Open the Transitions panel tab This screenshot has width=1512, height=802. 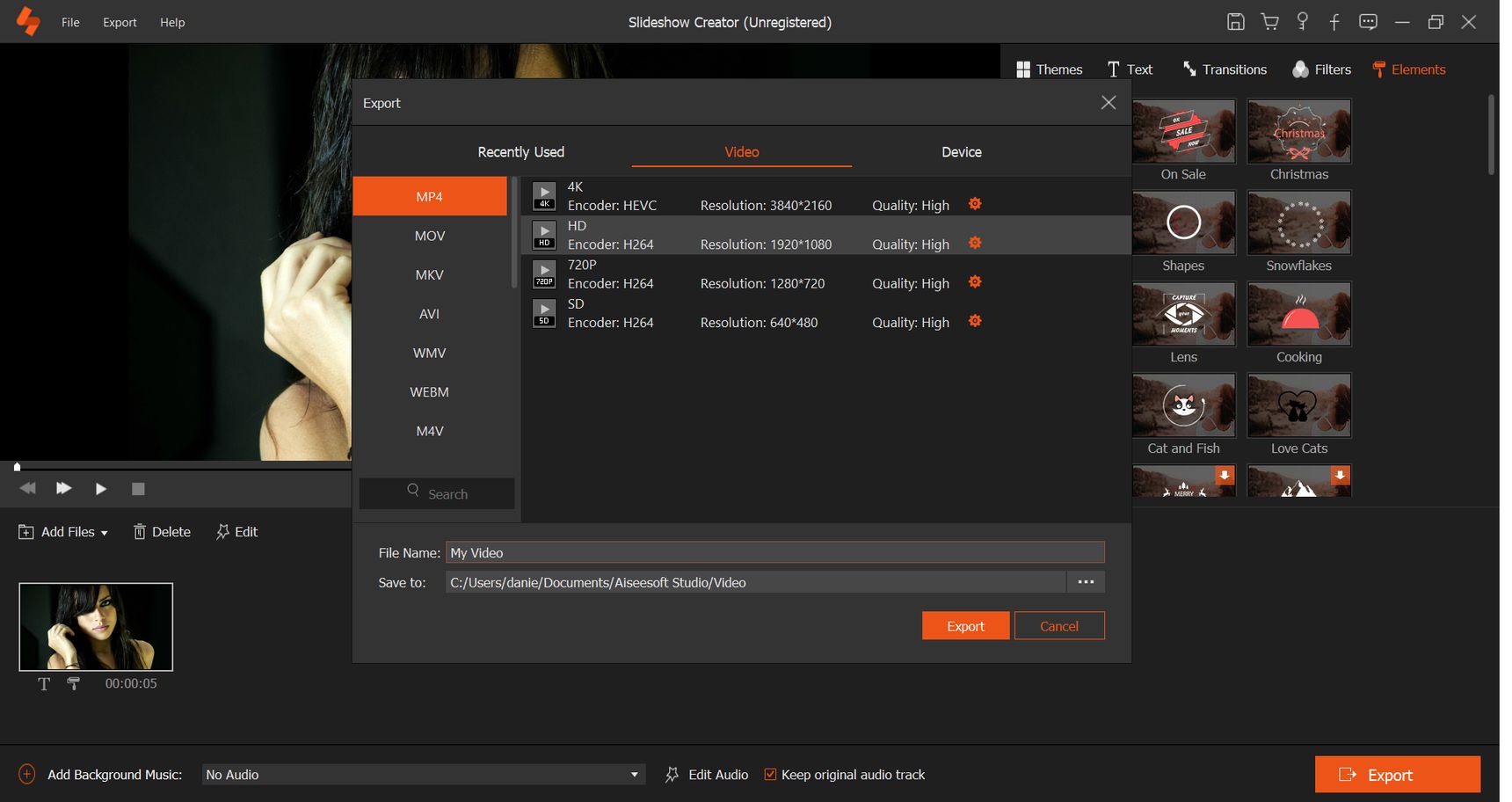tap(1225, 69)
